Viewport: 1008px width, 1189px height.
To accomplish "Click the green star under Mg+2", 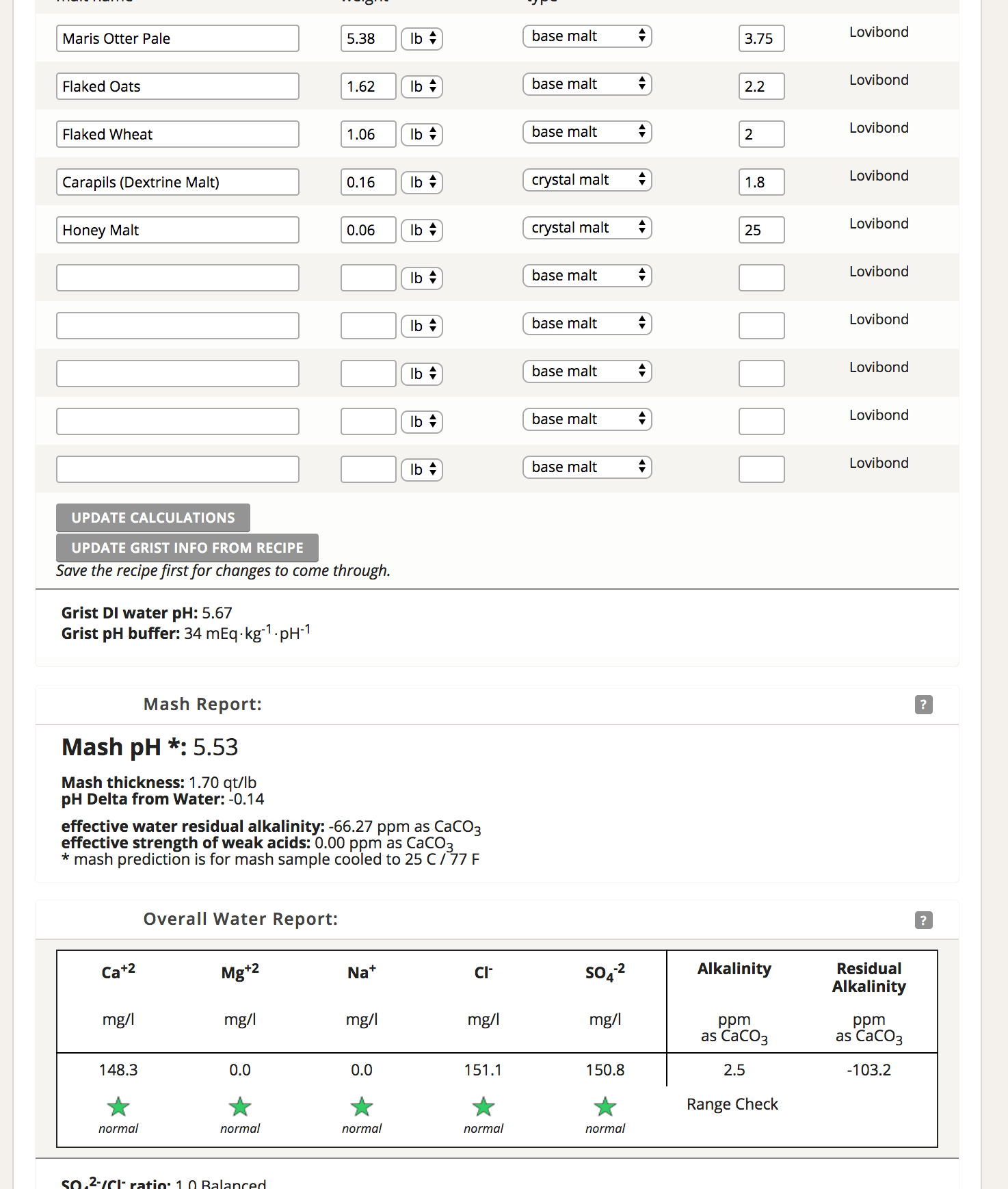I will pyautogui.click(x=240, y=1106).
